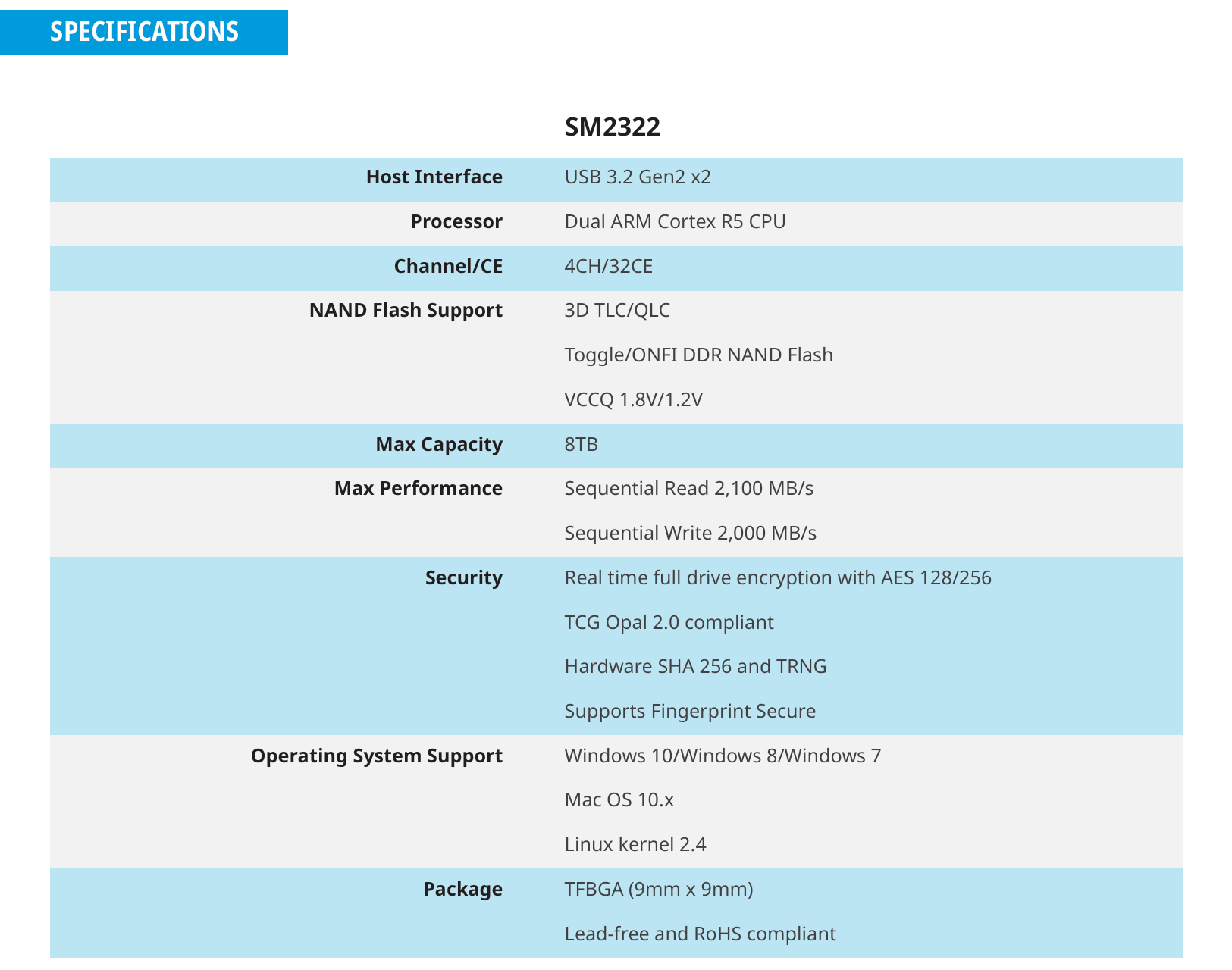Viewport: 1232px width, 970px height.
Task: Select TFBGA (9mm x 9mm) package text
Action: tap(659, 890)
